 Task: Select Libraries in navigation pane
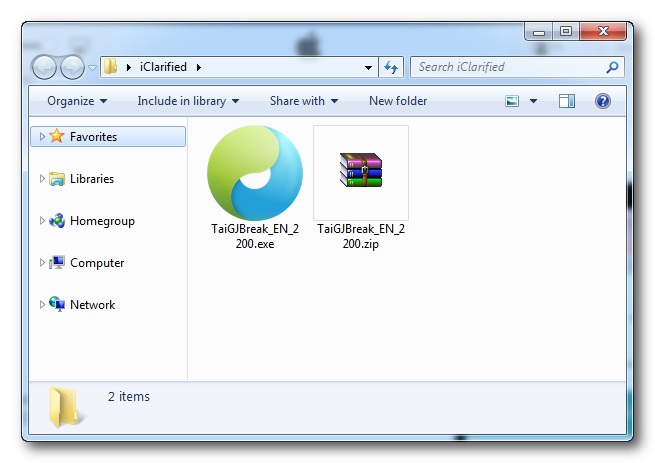[92, 179]
